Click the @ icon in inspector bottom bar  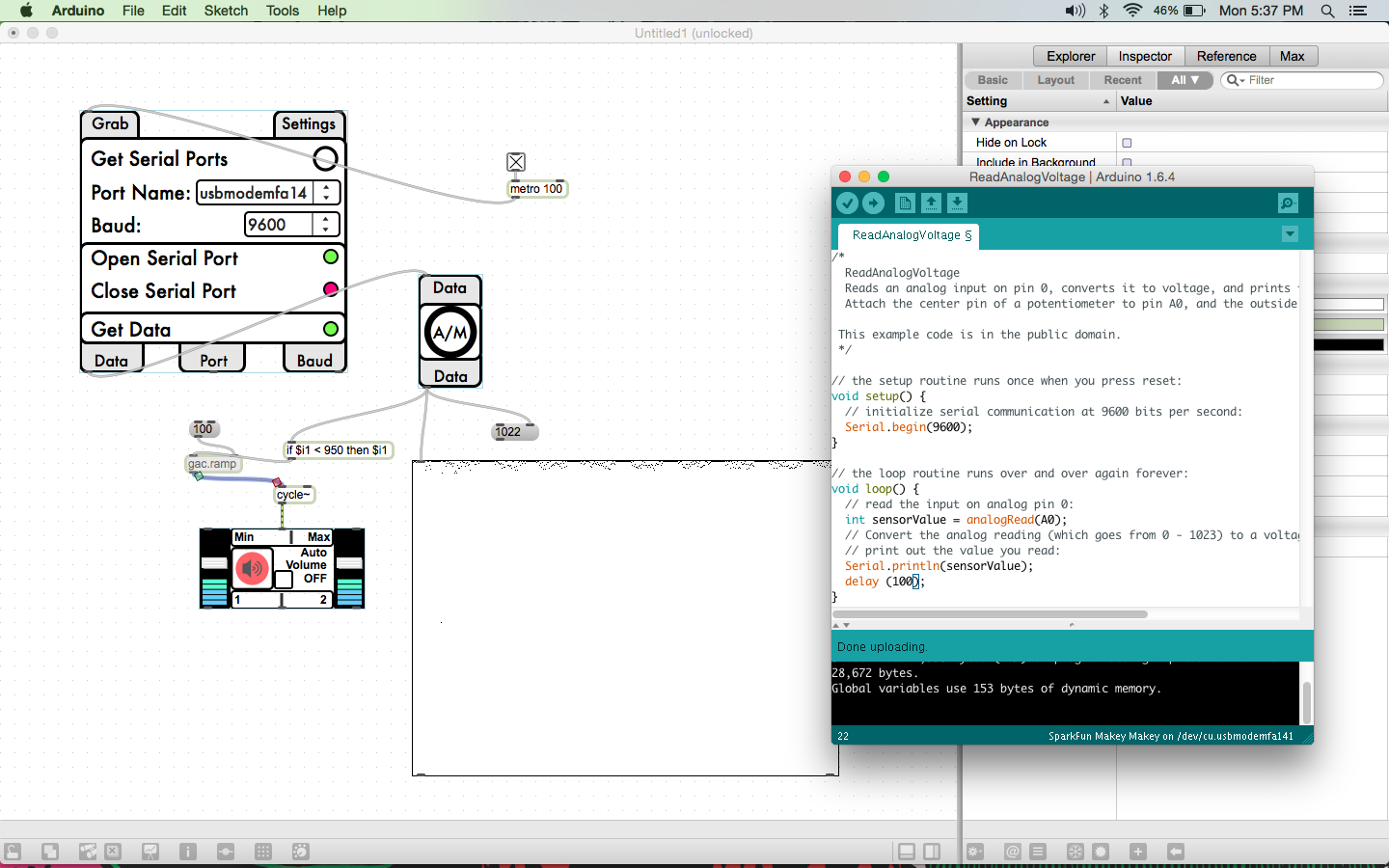(x=1012, y=852)
